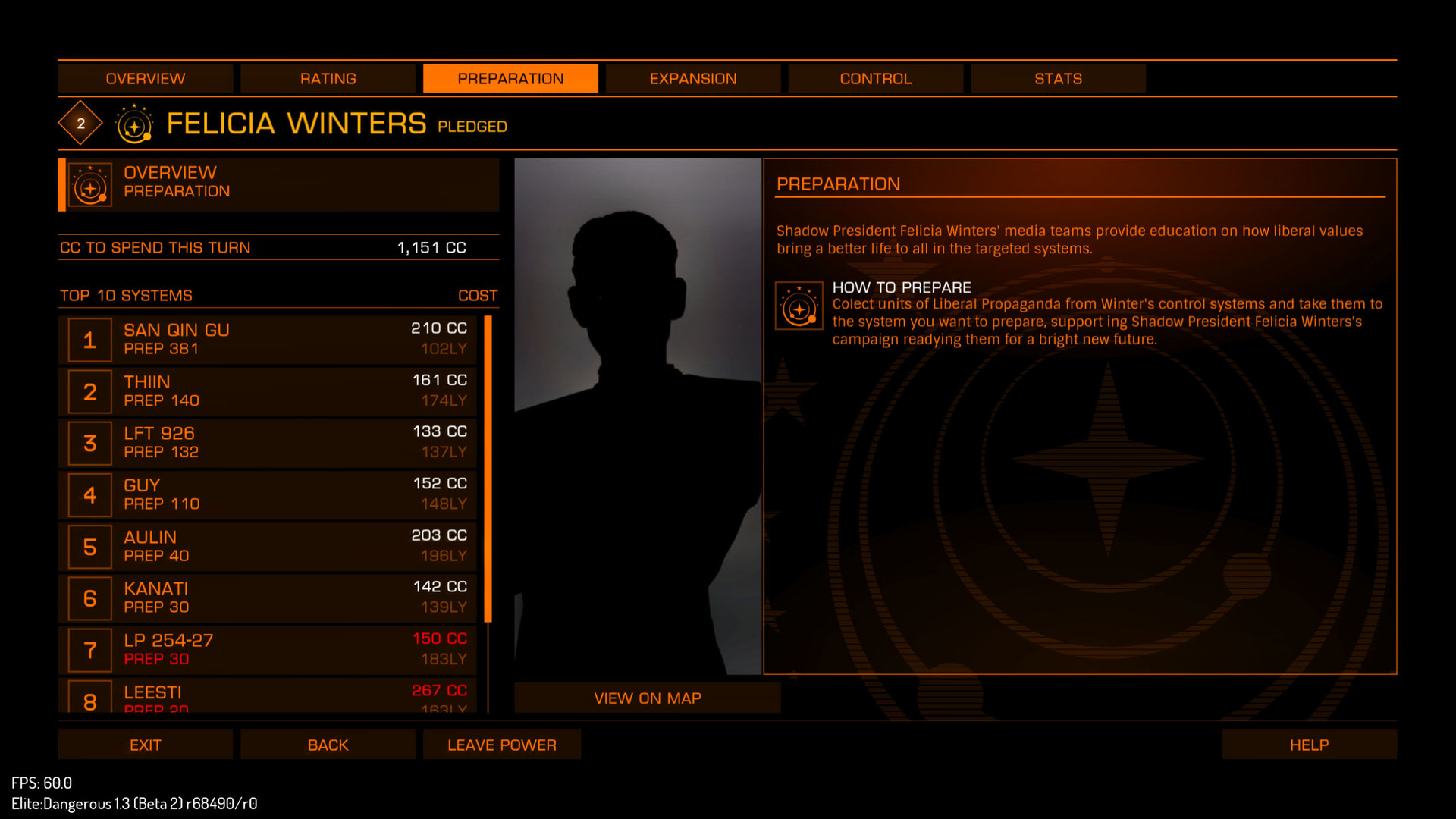Select rank 7 box for LP 254-27
This screenshot has height=819, width=1456.
89,650
